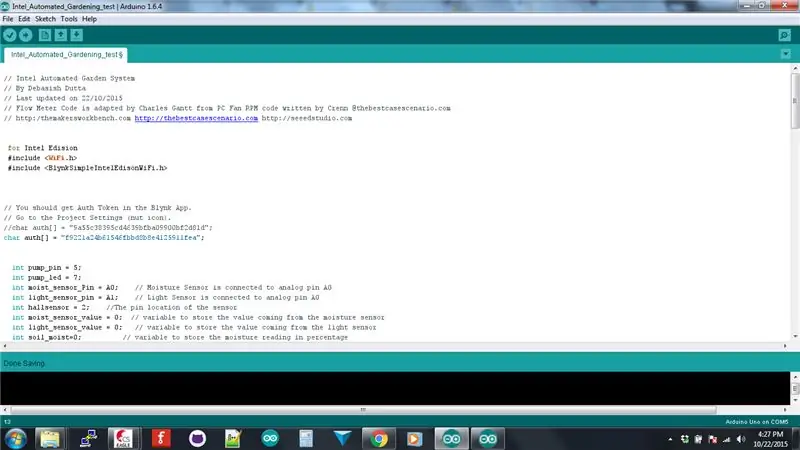
Task: Click the Open sketch up-arrow icon
Action: (x=61, y=35)
